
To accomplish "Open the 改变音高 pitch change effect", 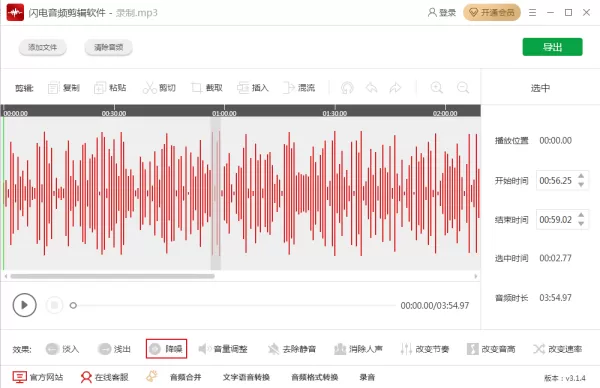I will point(491,349).
